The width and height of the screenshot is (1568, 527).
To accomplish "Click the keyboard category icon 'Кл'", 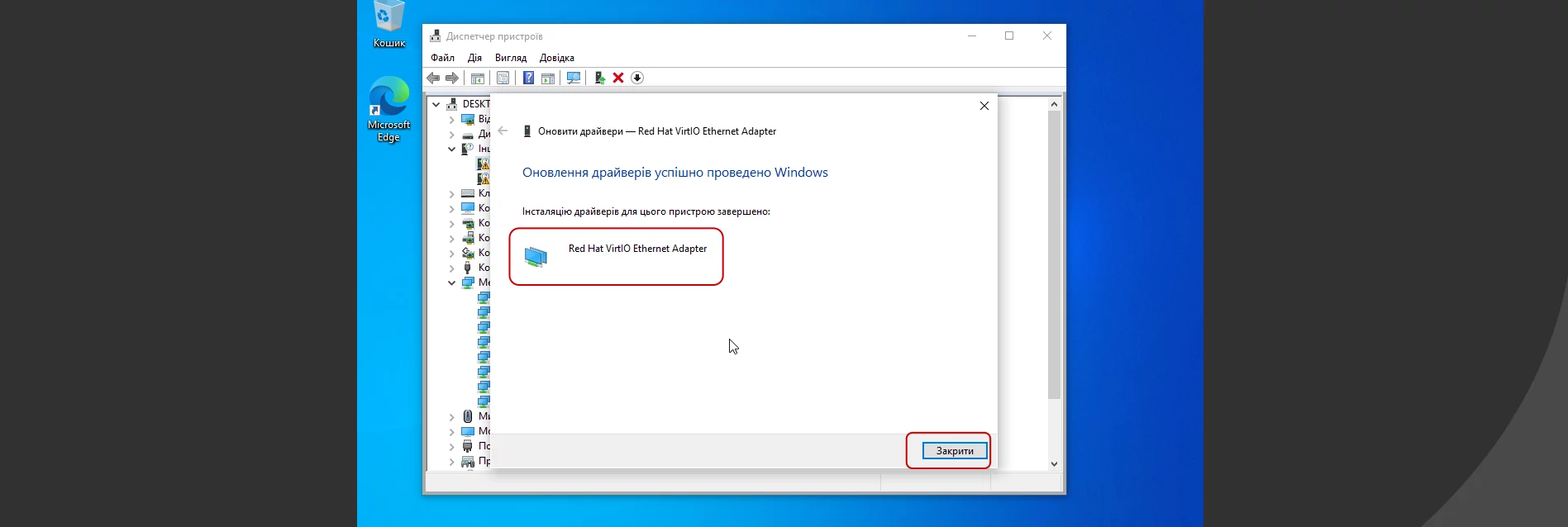I will (468, 193).
